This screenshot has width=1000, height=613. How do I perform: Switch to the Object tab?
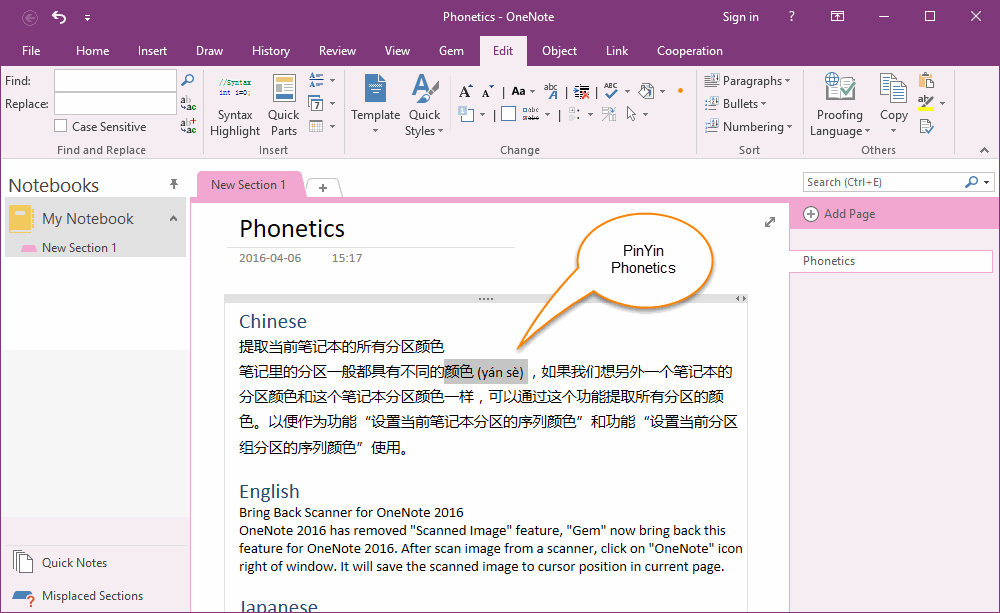click(x=559, y=51)
